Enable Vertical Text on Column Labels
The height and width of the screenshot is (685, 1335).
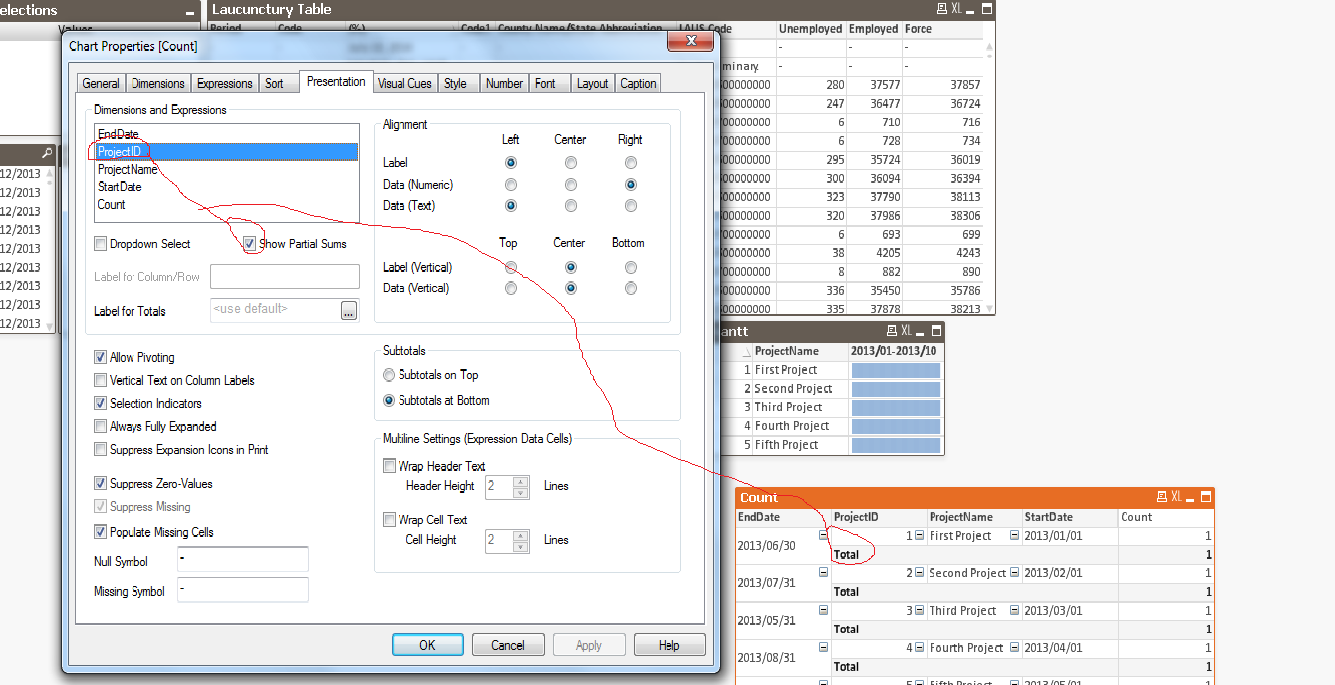point(100,380)
